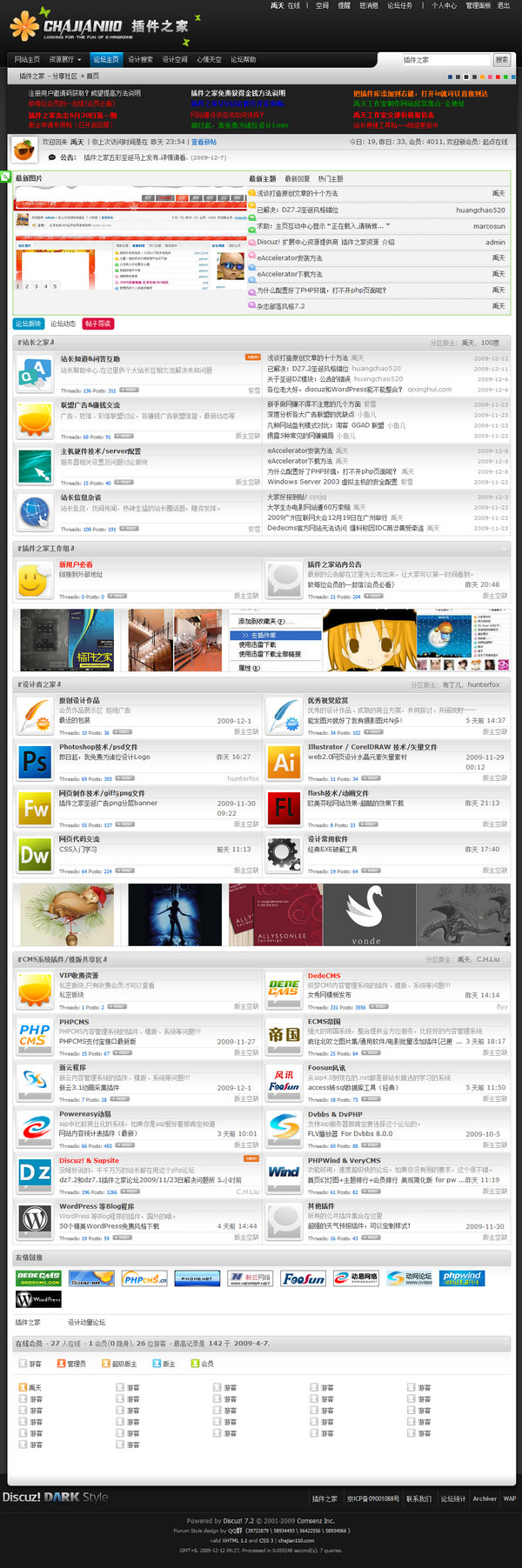Open the 站长知道&问答互助 forum icon

coord(35,374)
